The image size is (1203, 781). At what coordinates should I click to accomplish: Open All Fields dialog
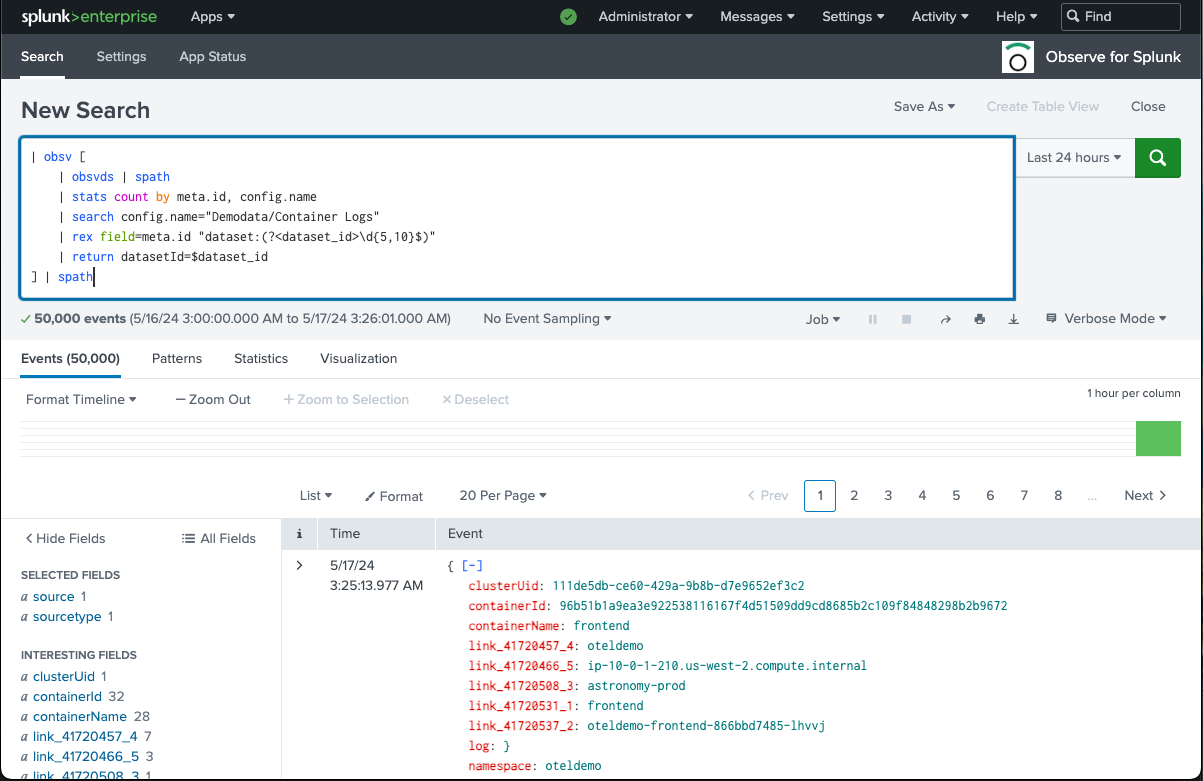pyautogui.click(x=219, y=538)
